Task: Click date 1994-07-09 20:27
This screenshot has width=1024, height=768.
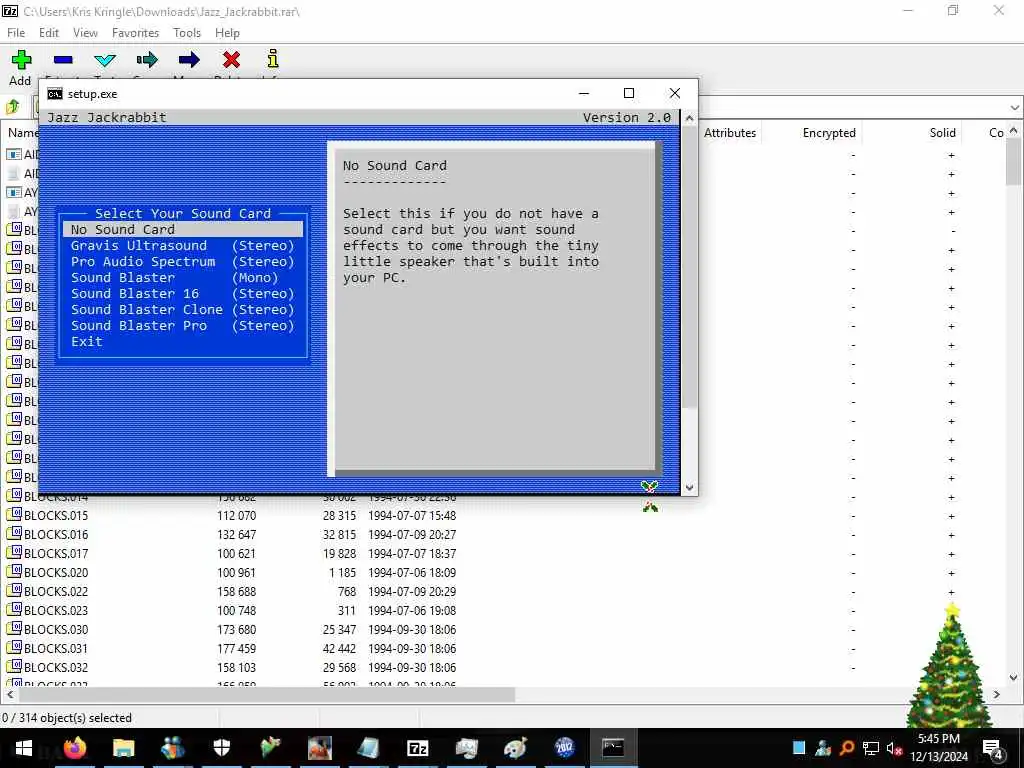Action: [412, 534]
